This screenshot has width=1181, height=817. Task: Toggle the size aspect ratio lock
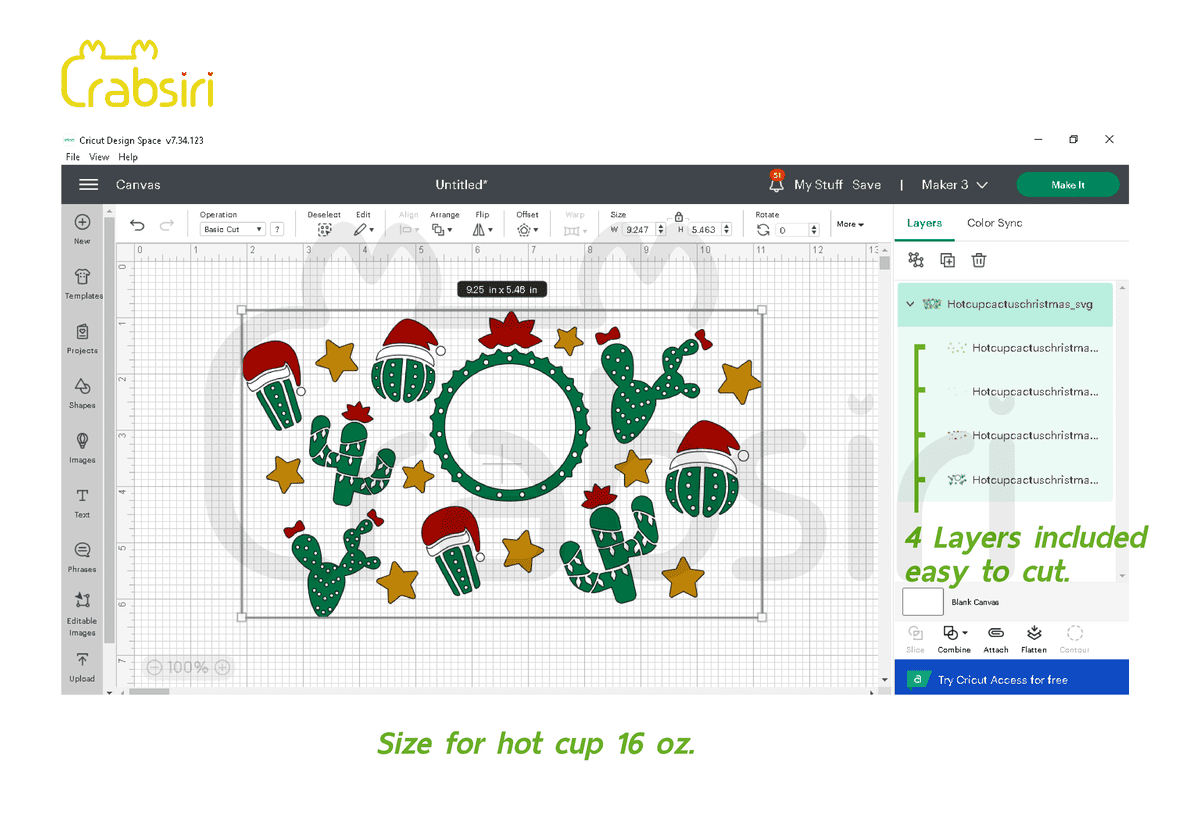tap(679, 216)
